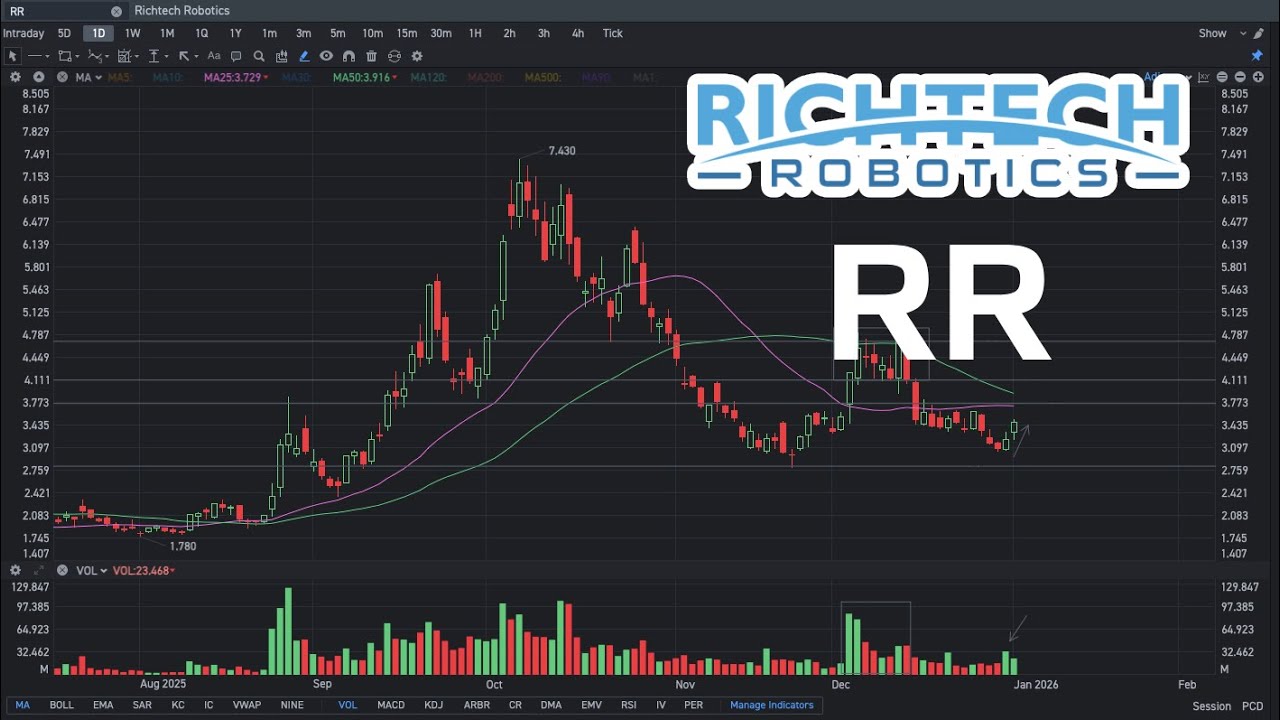
Task: Select the rectangle shape tool
Action: click(x=64, y=56)
